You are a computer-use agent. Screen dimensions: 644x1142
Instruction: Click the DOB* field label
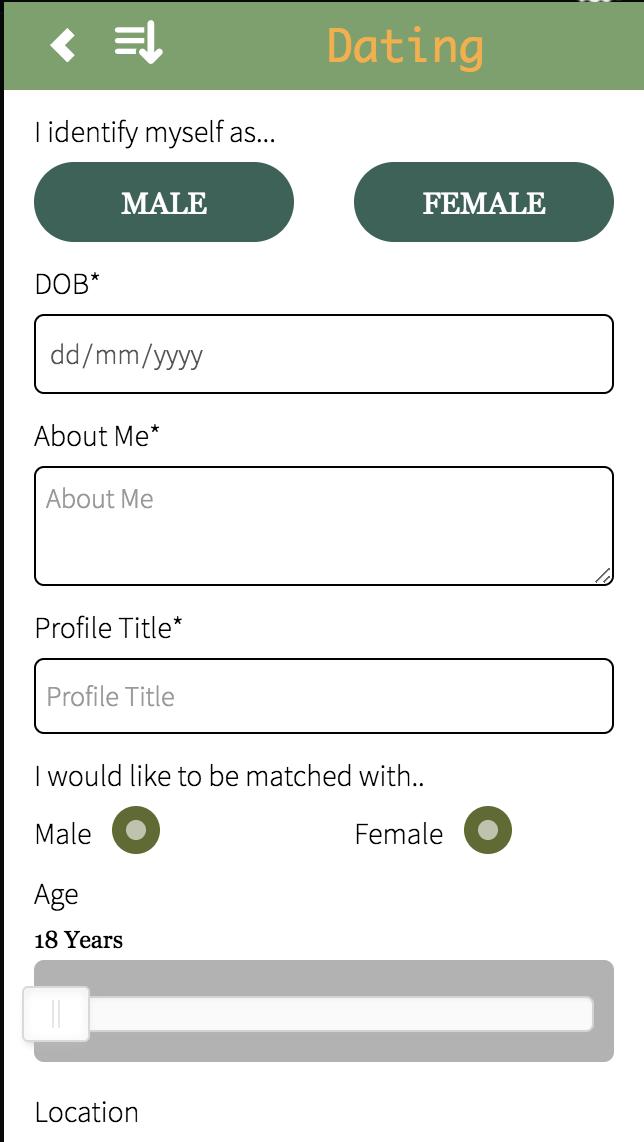68,284
